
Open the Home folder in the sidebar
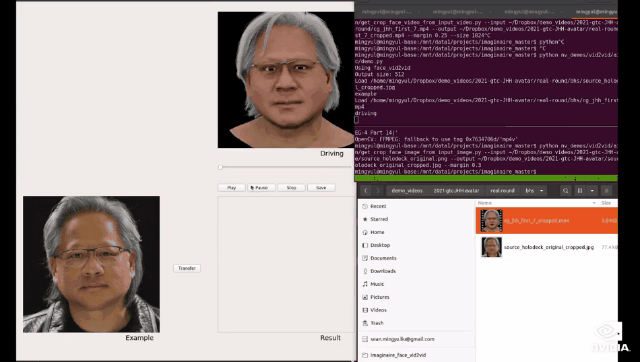click(377, 232)
